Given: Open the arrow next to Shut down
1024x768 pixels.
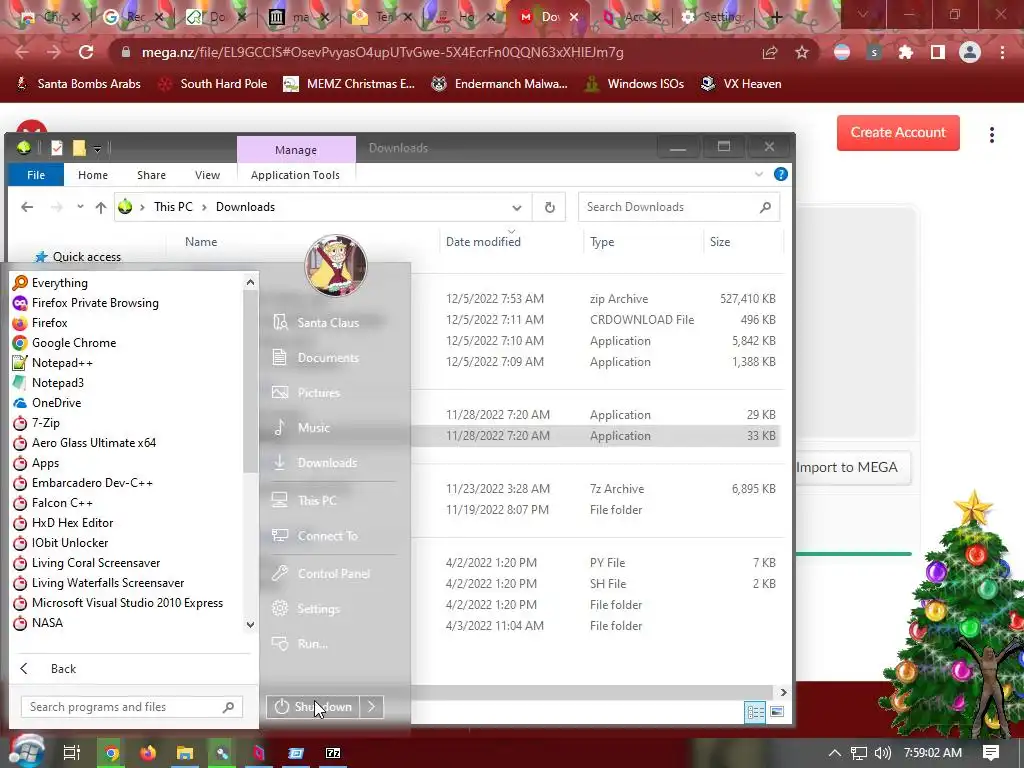Looking at the screenshot, I should click(x=372, y=707).
